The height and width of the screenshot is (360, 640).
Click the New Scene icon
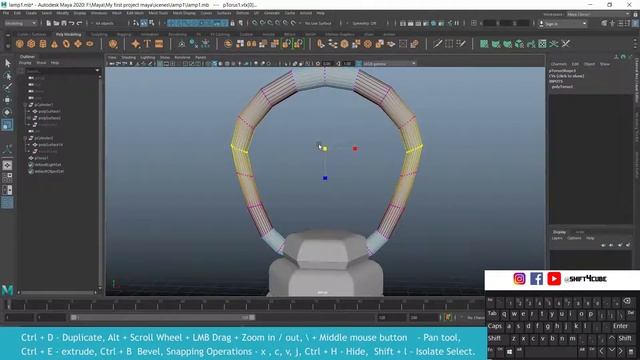tap(49, 23)
